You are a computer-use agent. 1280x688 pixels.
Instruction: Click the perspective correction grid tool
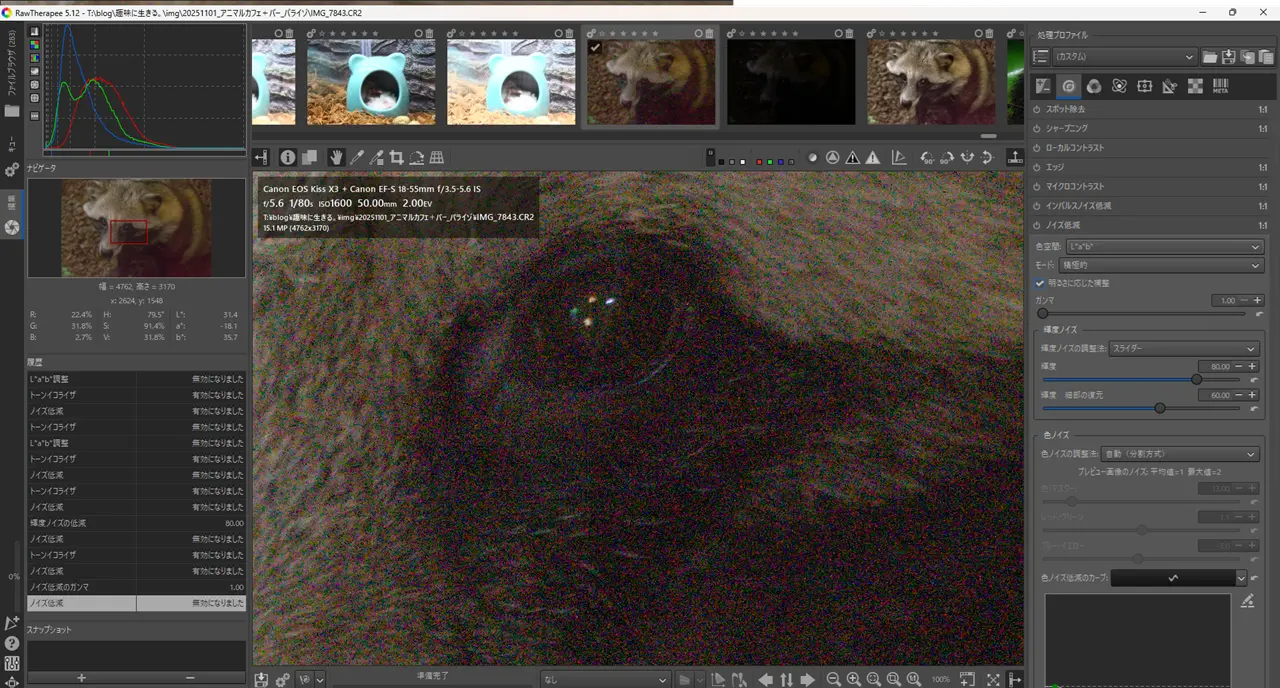tap(437, 157)
